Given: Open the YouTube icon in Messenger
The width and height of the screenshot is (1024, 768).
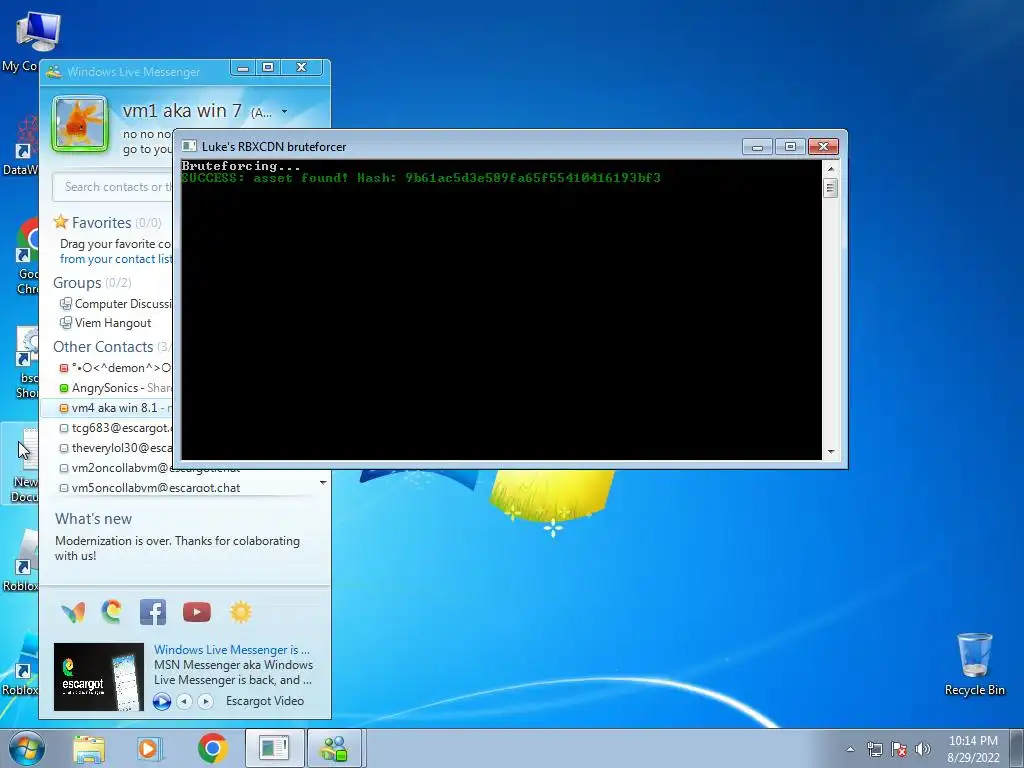Looking at the screenshot, I should pos(197,612).
